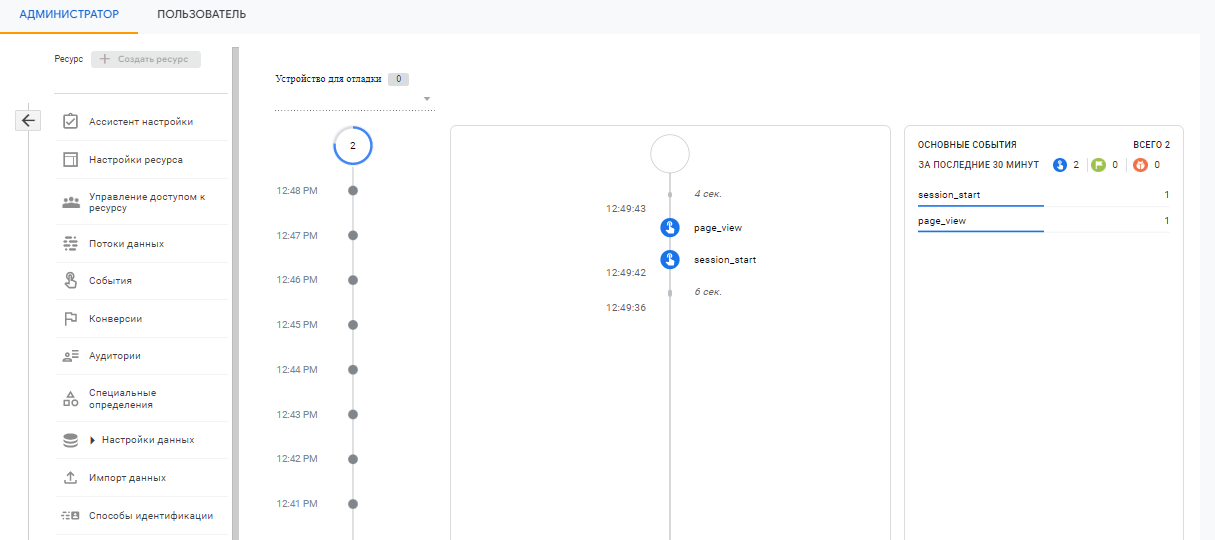Click the people icon for access management
This screenshot has width=1215, height=540.
click(70, 202)
